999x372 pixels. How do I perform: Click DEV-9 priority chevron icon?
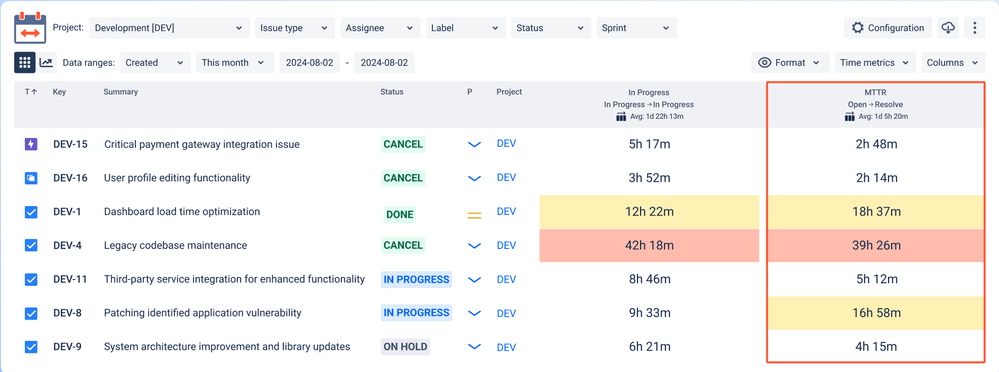[x=474, y=347]
